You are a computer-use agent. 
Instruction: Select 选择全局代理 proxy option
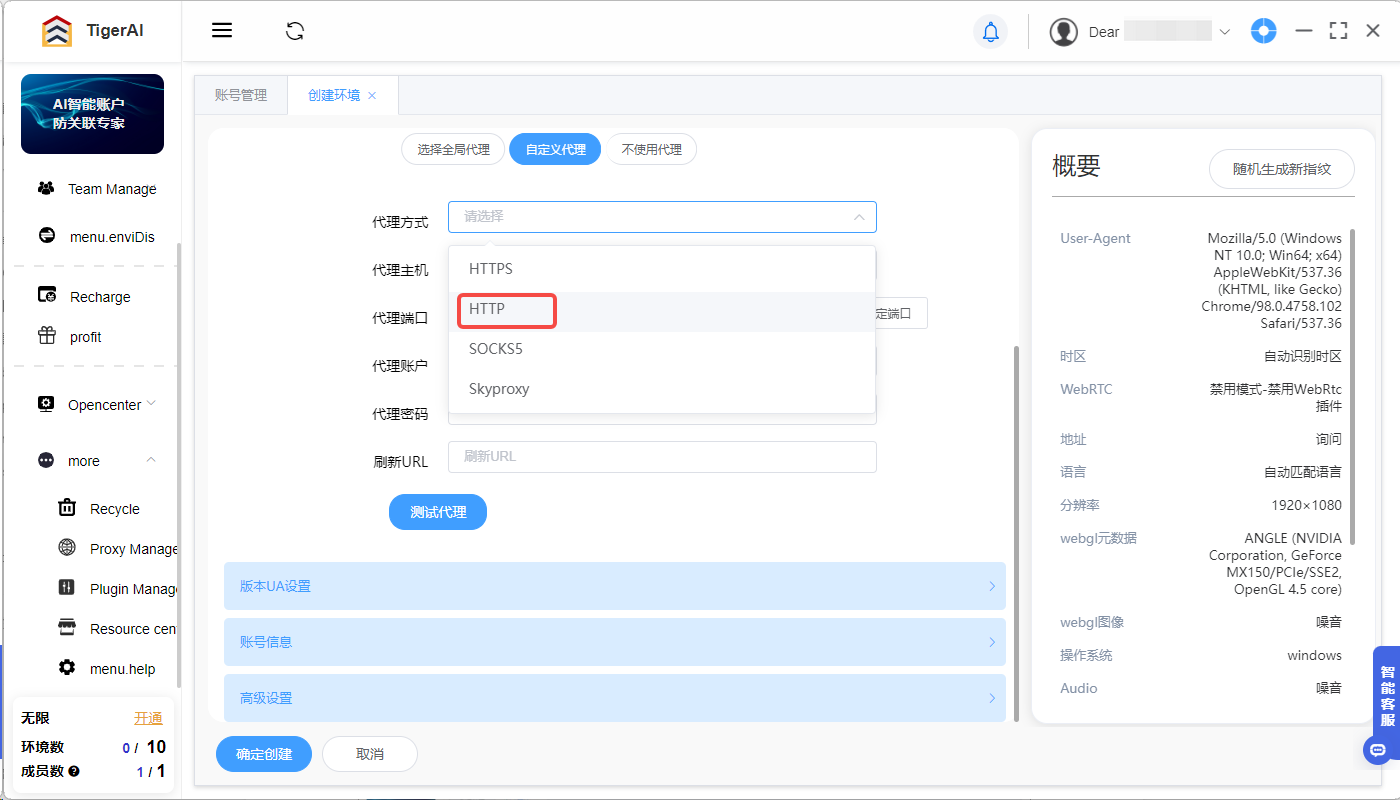[454, 149]
